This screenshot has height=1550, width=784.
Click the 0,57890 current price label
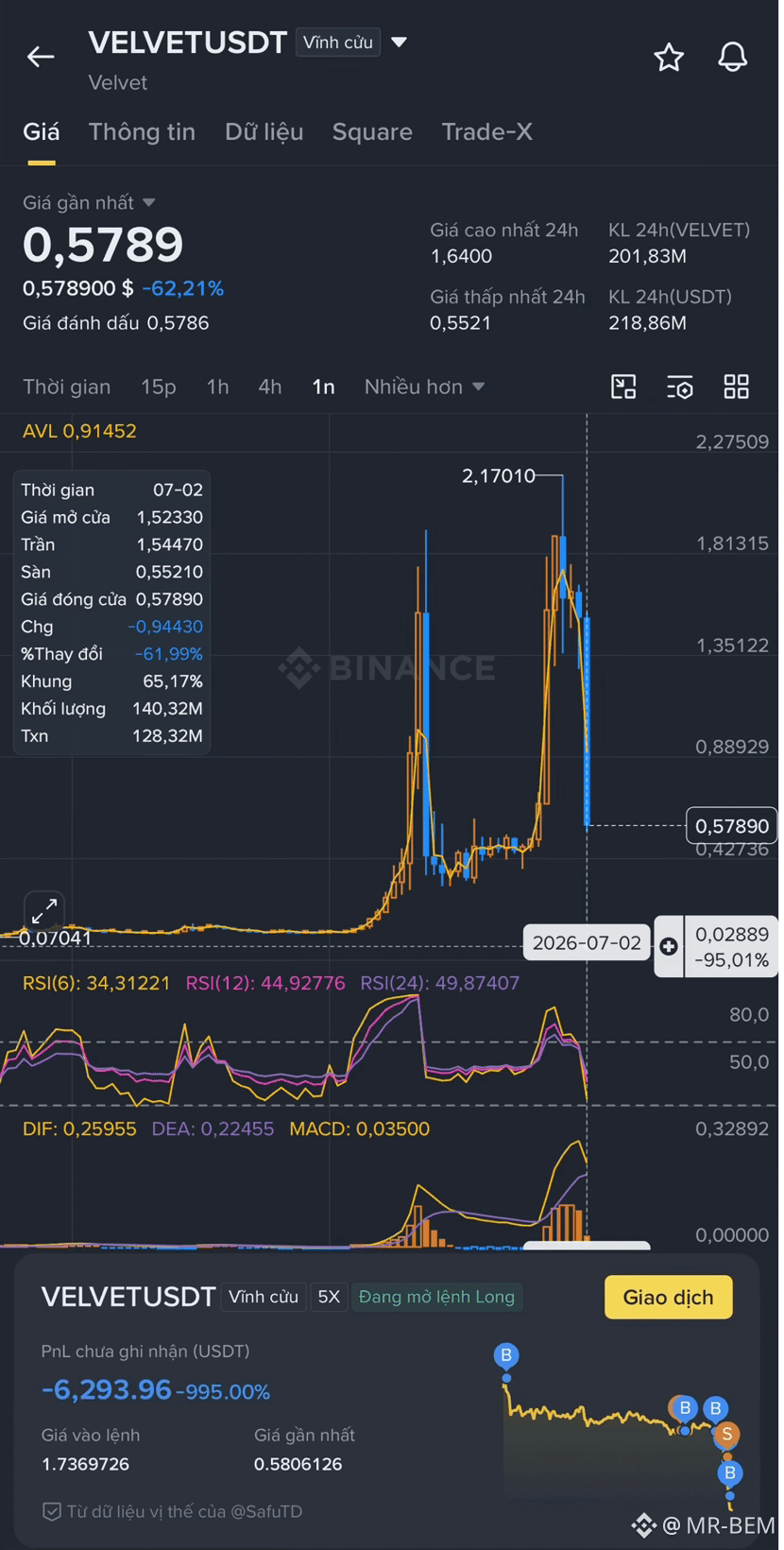point(732,826)
